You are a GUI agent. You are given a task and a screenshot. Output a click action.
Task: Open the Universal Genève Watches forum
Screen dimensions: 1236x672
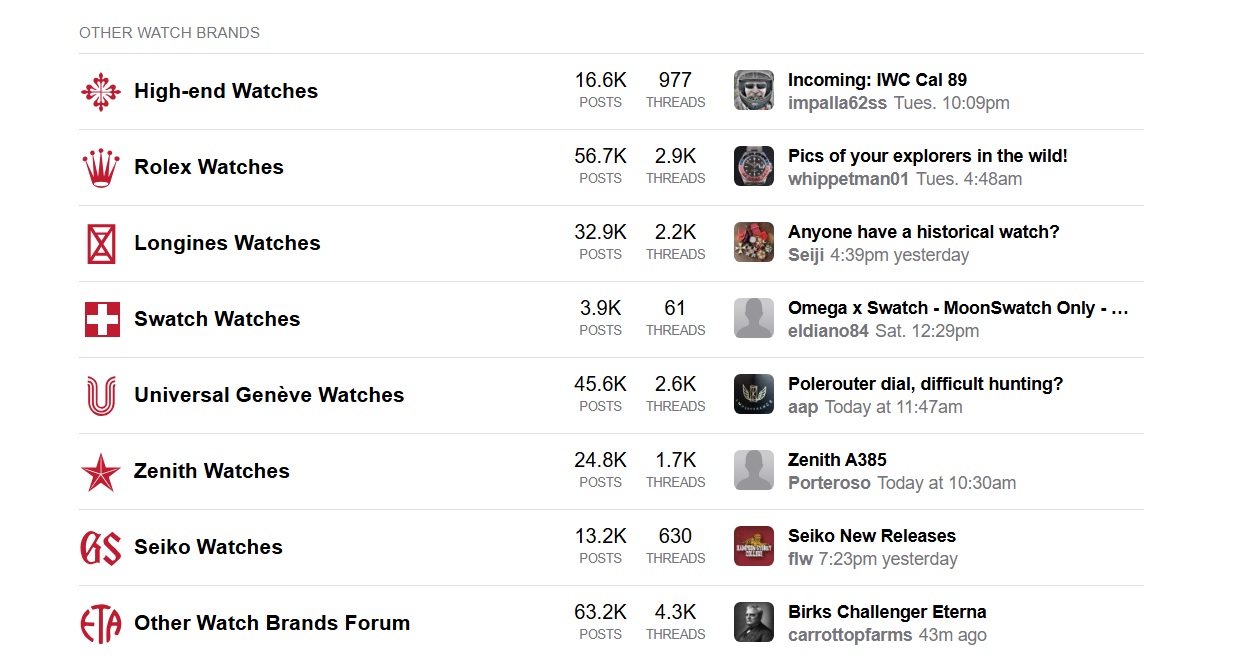[269, 395]
